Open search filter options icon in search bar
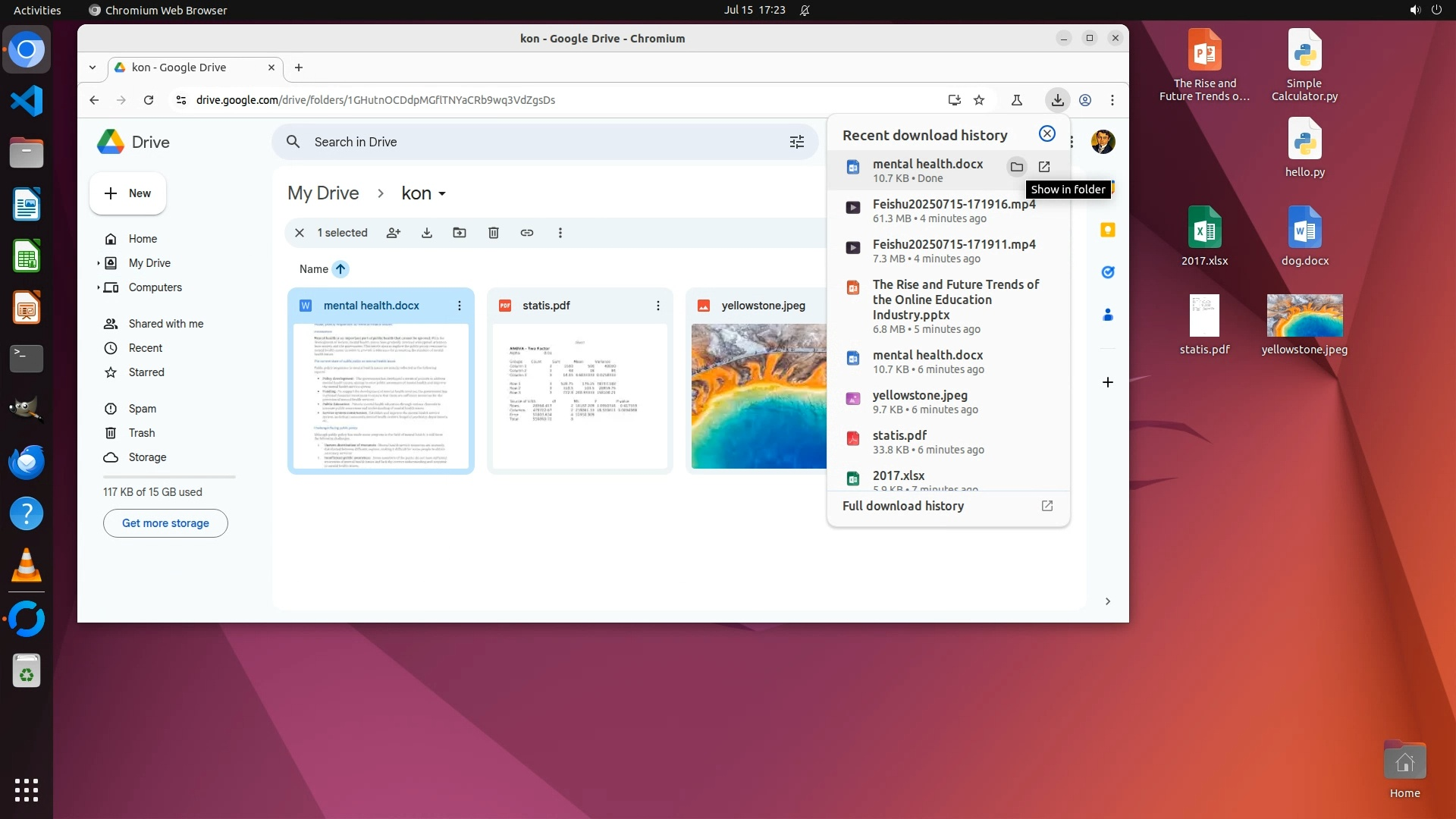Viewport: 1456px width, 819px height. 796,142
